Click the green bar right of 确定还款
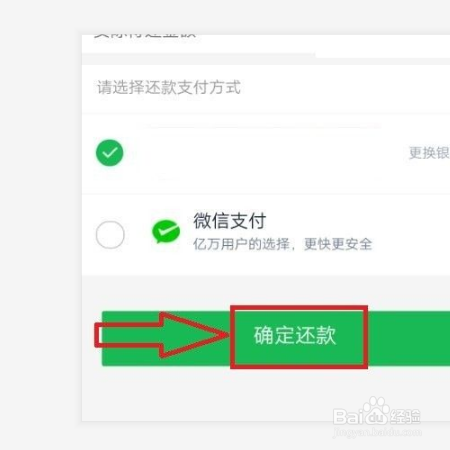 [x=409, y=338]
